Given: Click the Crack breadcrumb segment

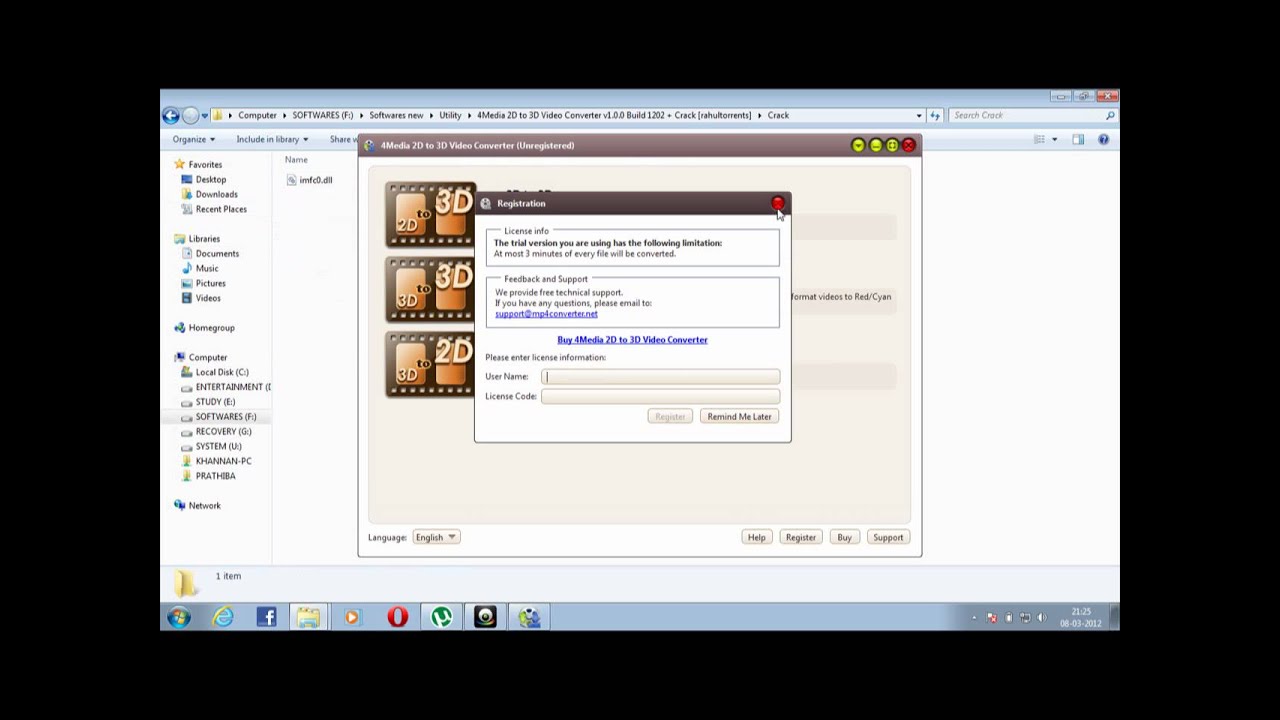Looking at the screenshot, I should [x=778, y=116].
